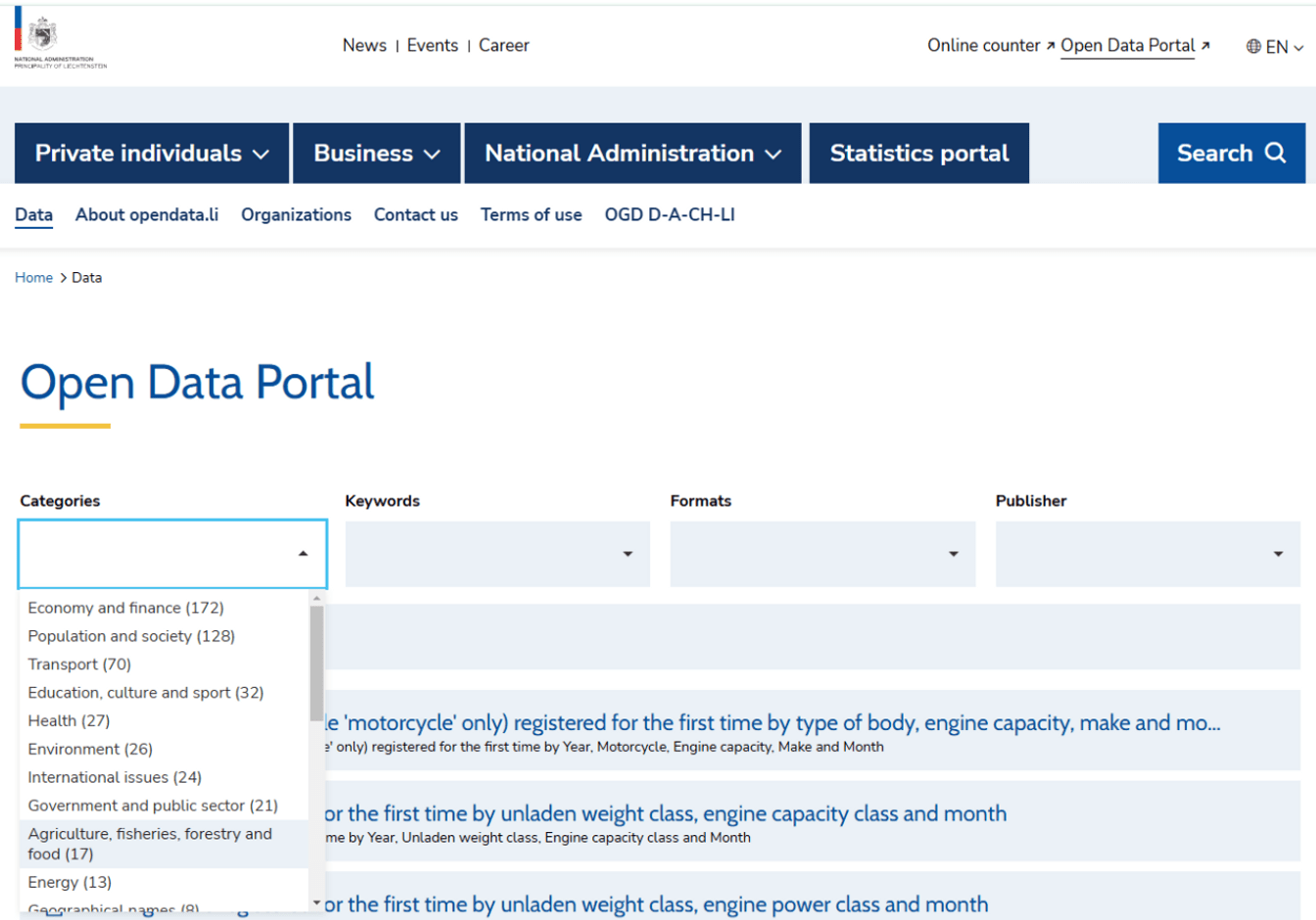Open the Contact us tab
Image resolution: width=1316 pixels, height=920 pixels.
pyautogui.click(x=415, y=215)
